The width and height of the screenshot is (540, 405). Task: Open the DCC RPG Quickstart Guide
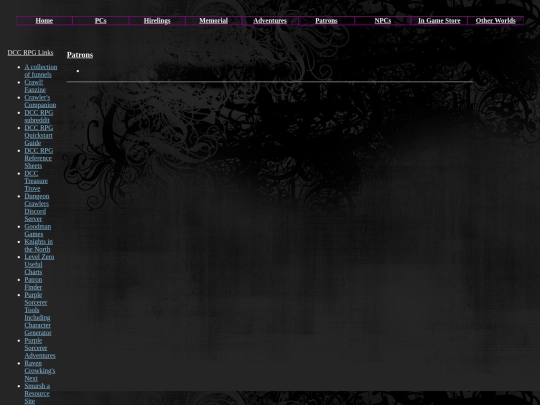[x=39, y=135]
